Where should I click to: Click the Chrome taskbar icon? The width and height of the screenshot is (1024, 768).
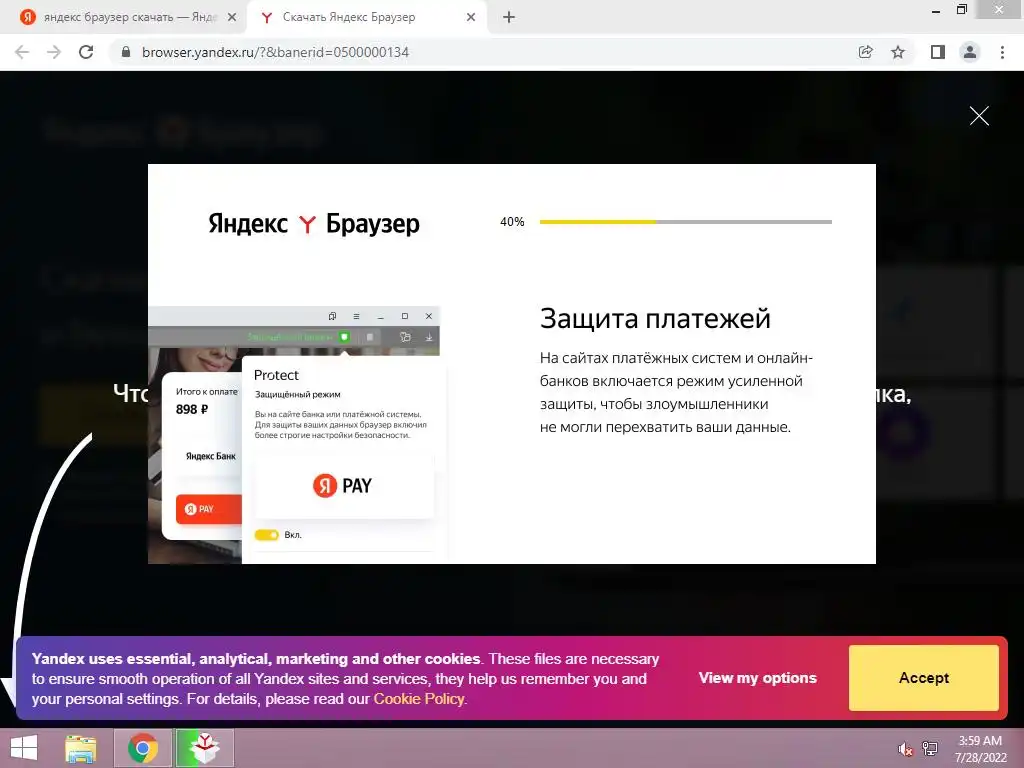coord(143,748)
